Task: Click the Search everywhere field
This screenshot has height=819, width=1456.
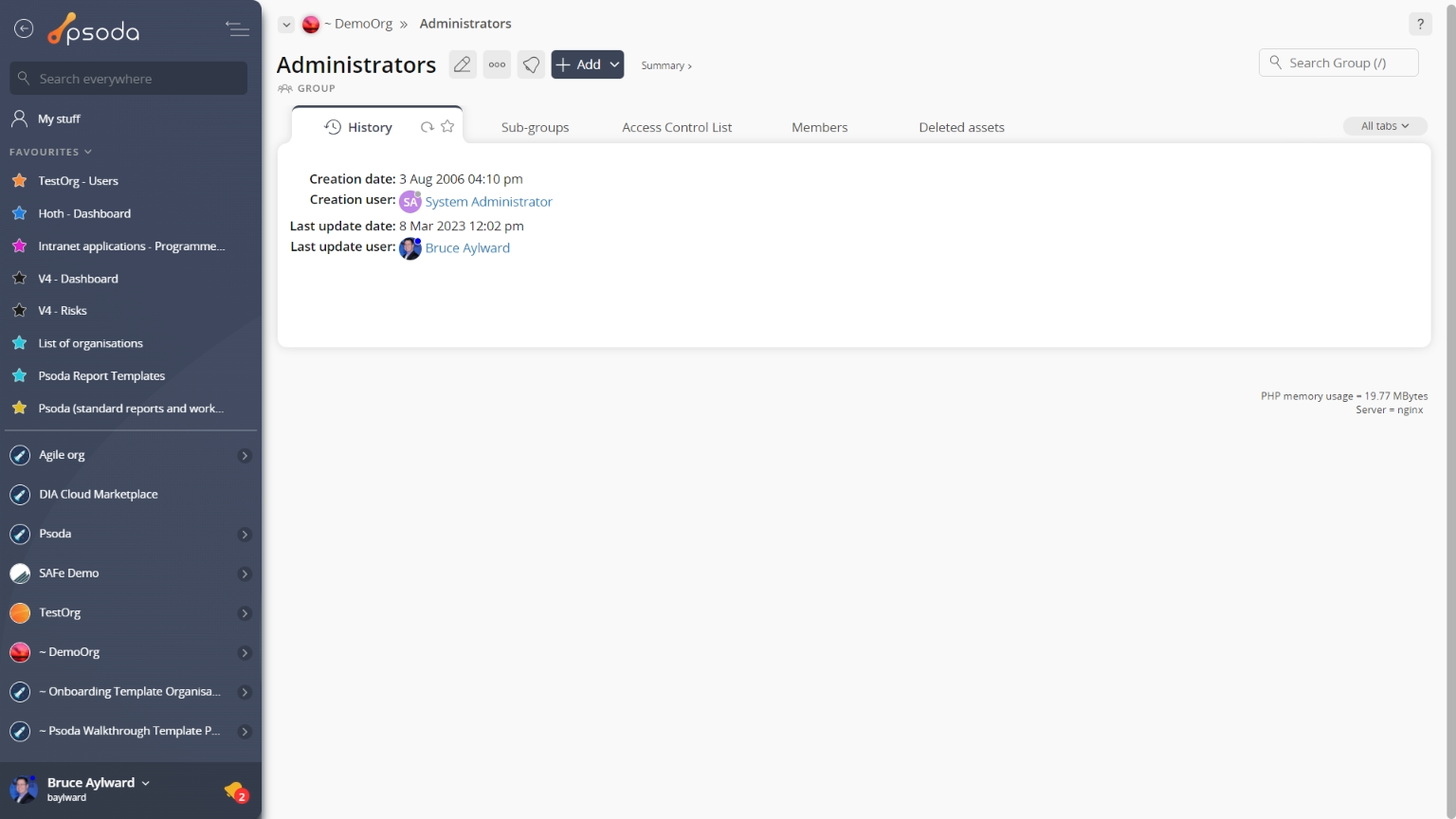Action: tap(129, 79)
